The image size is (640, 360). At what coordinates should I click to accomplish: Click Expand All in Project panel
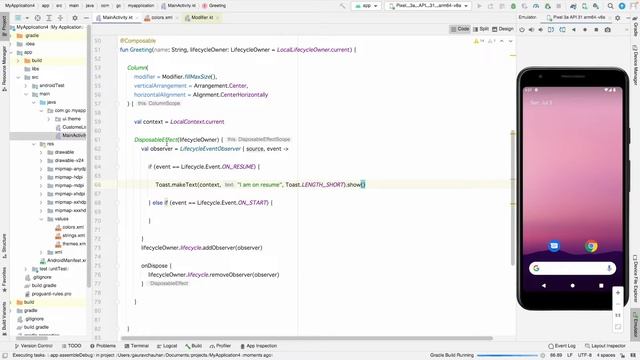point(49,18)
